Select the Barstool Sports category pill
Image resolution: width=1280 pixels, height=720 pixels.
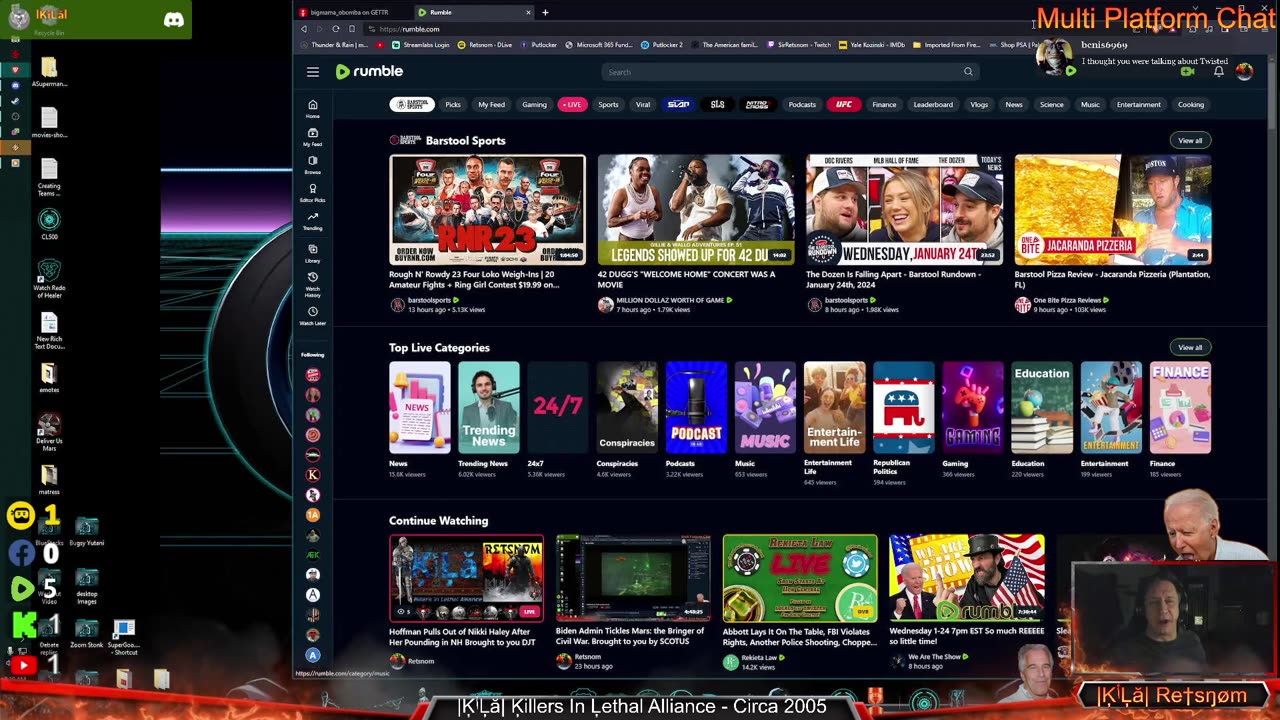412,104
